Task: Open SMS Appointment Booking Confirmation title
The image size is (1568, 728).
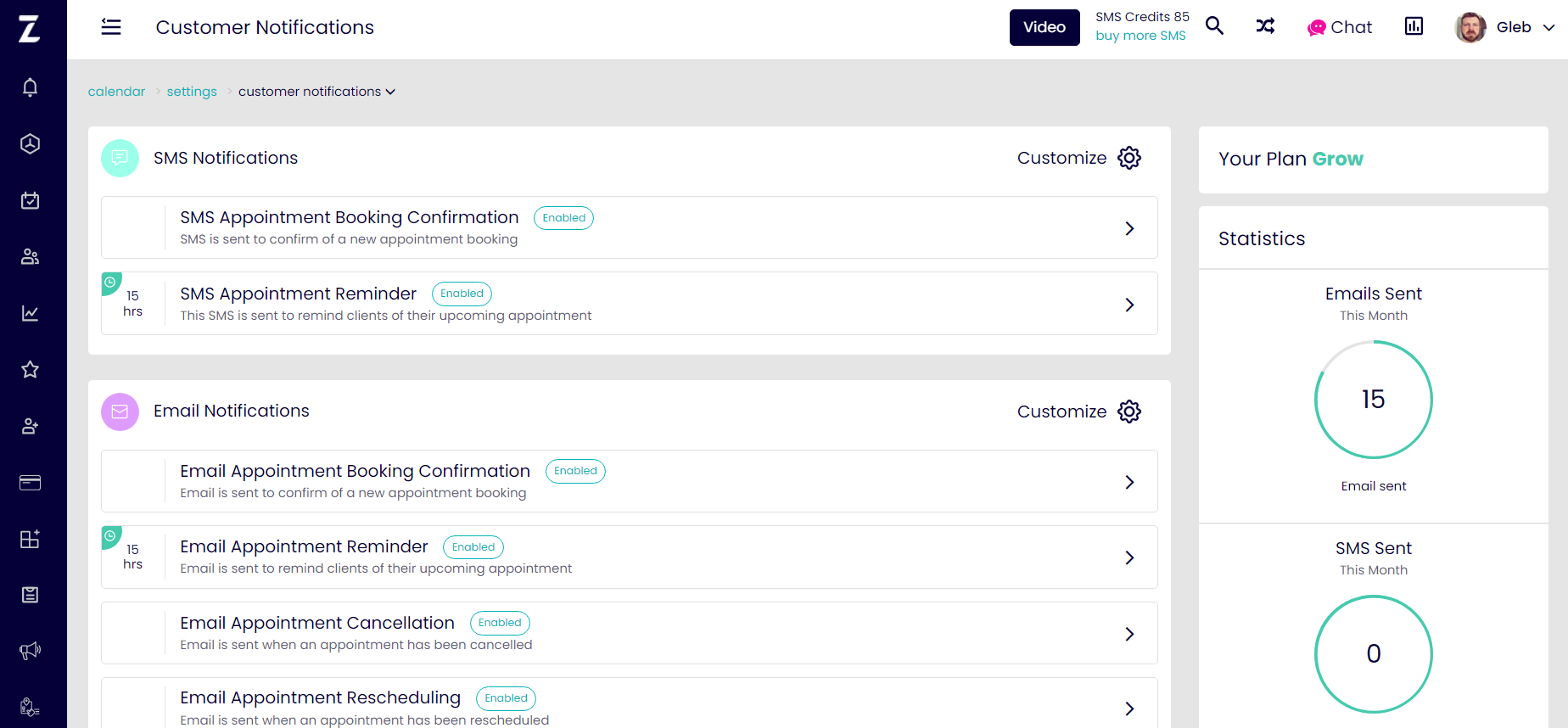Action: click(349, 218)
